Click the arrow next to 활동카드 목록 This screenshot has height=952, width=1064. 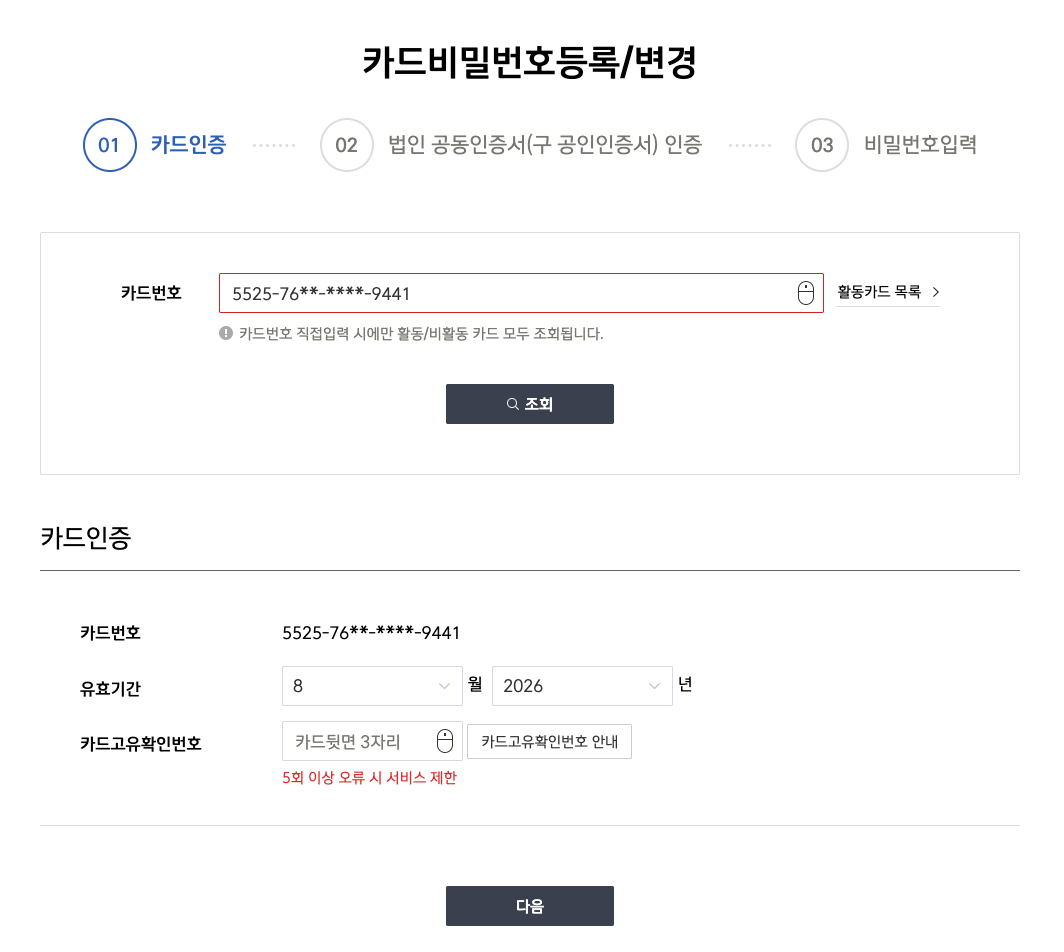(936, 292)
